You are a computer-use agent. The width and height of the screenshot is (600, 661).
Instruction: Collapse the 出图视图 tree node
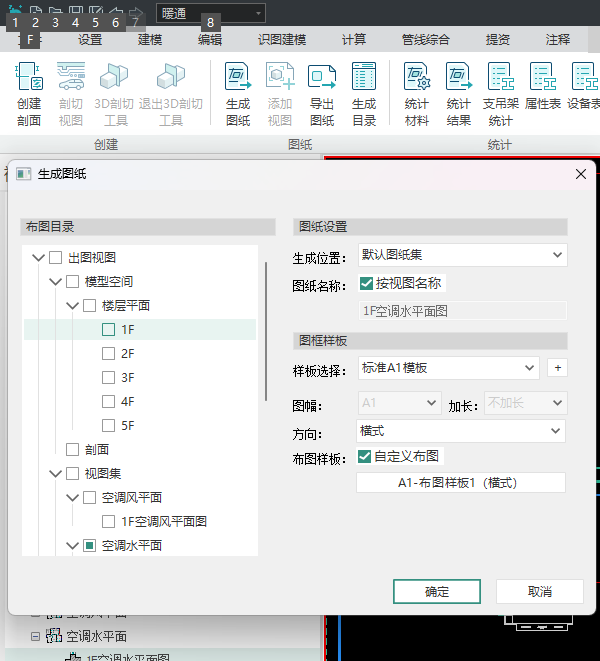(38, 257)
